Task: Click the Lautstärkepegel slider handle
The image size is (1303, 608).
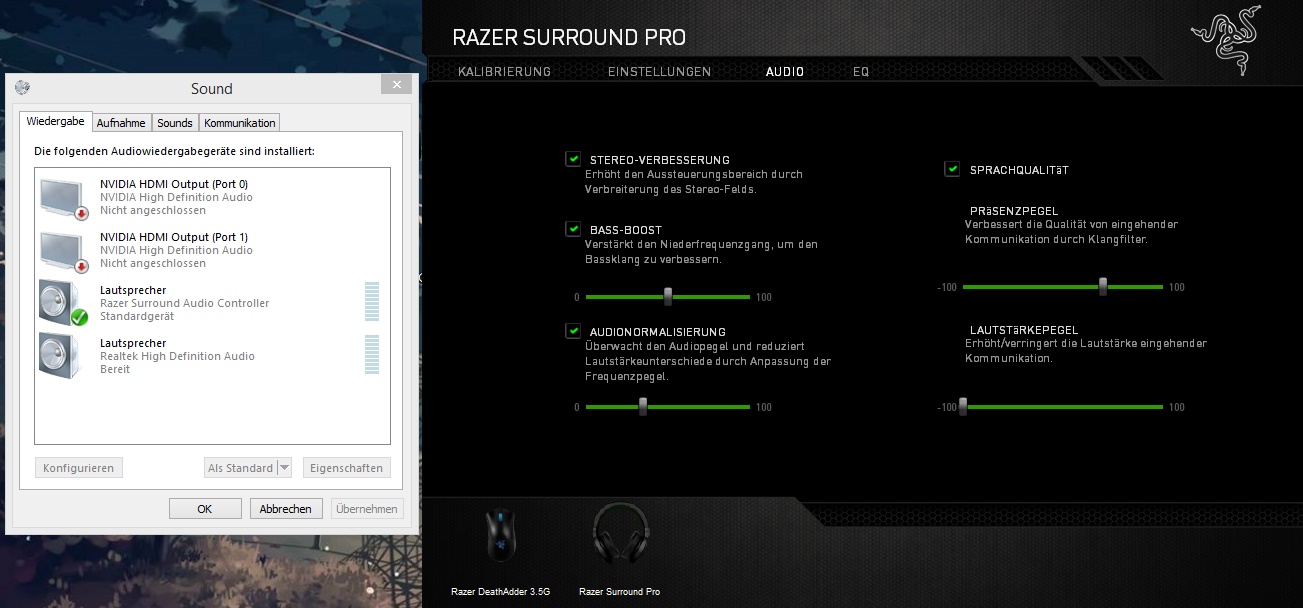Action: pos(963,407)
